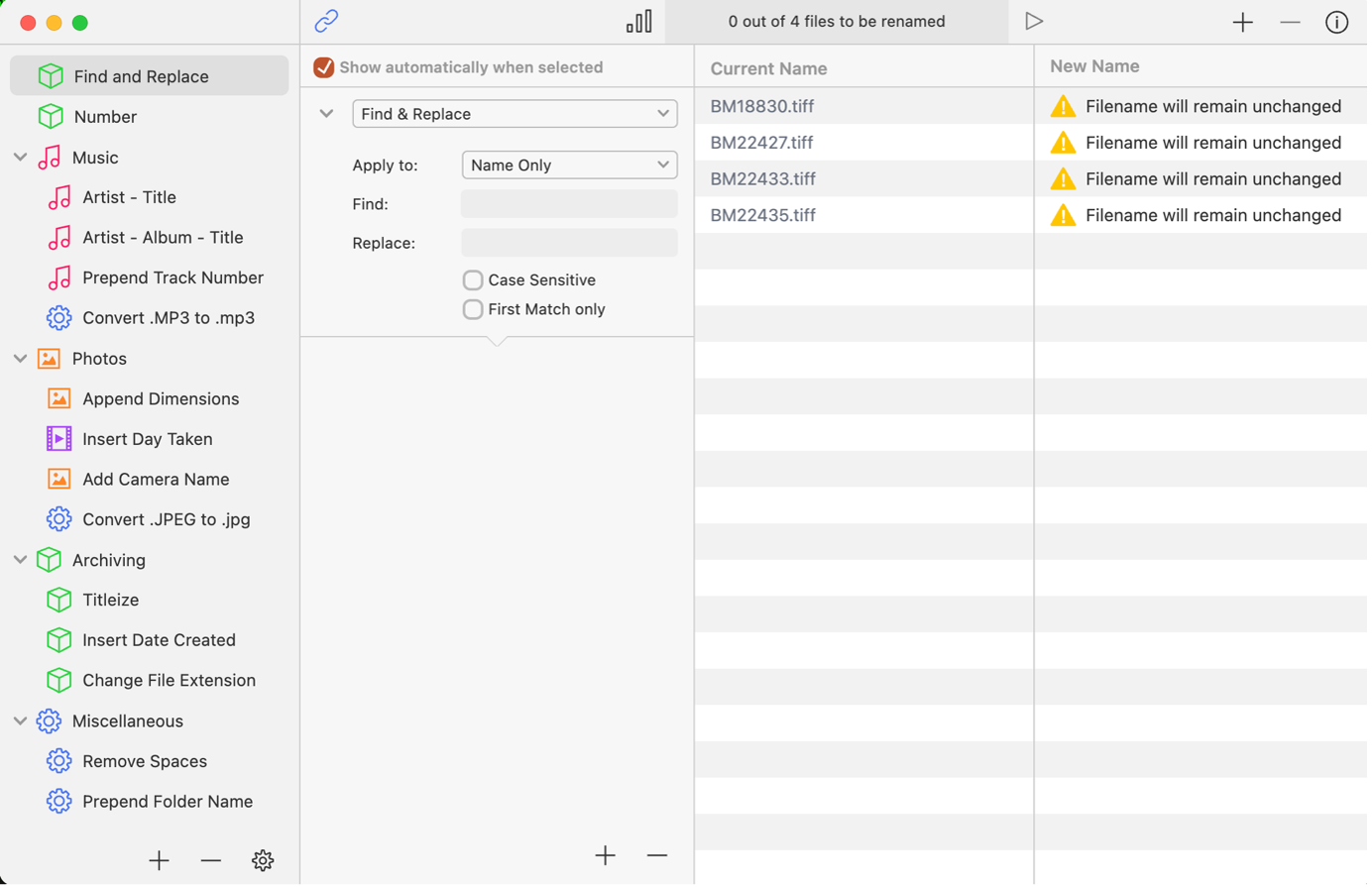The height and width of the screenshot is (887, 1372).
Task: Click the picture icon for Append Dimensions
Action: pos(59,398)
